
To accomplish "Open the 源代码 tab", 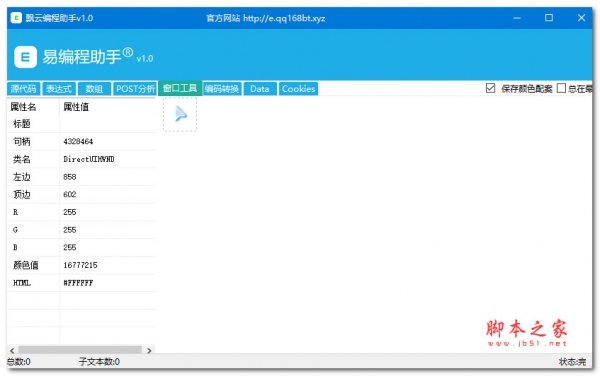I will point(23,89).
